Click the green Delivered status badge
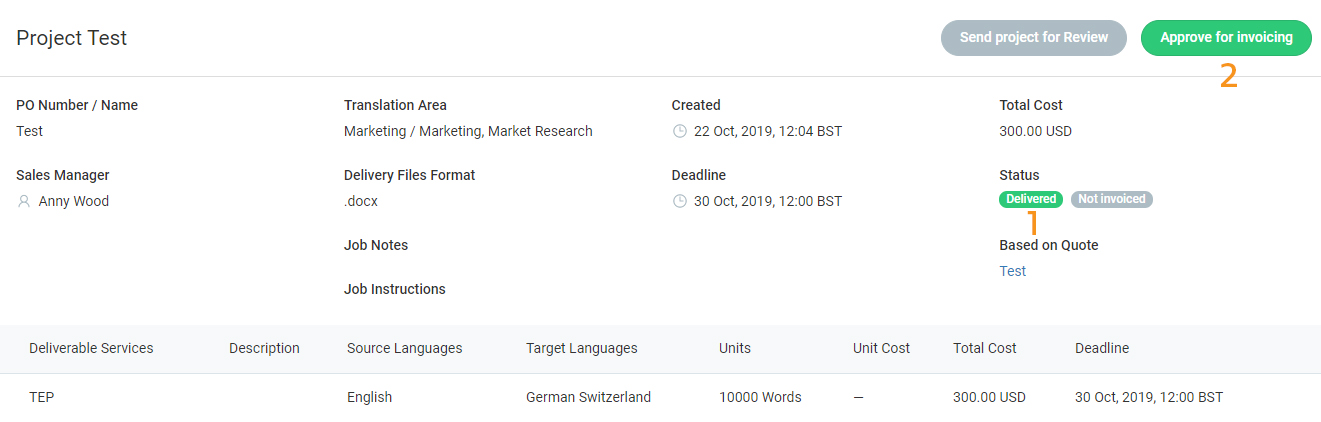Viewport: 1321px width, 422px height. pos(1030,199)
